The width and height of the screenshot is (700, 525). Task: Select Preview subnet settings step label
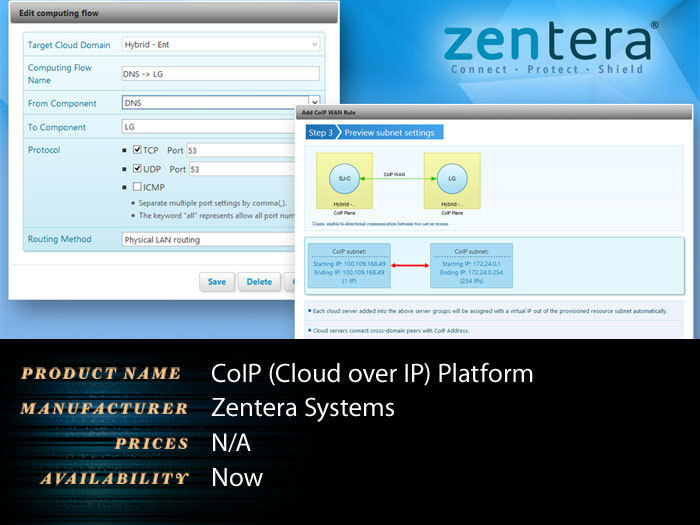(389, 133)
